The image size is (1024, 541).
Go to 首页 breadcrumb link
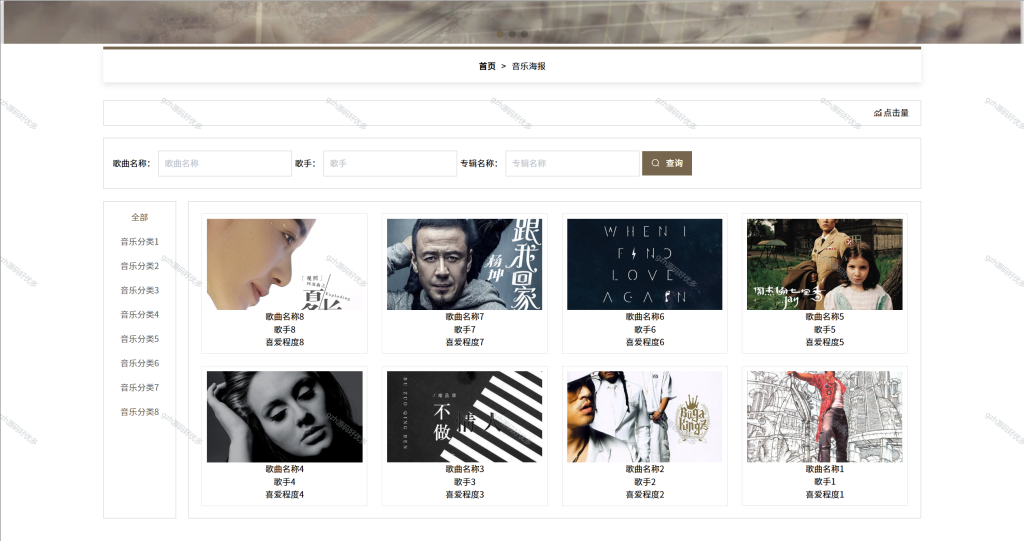tap(487, 66)
